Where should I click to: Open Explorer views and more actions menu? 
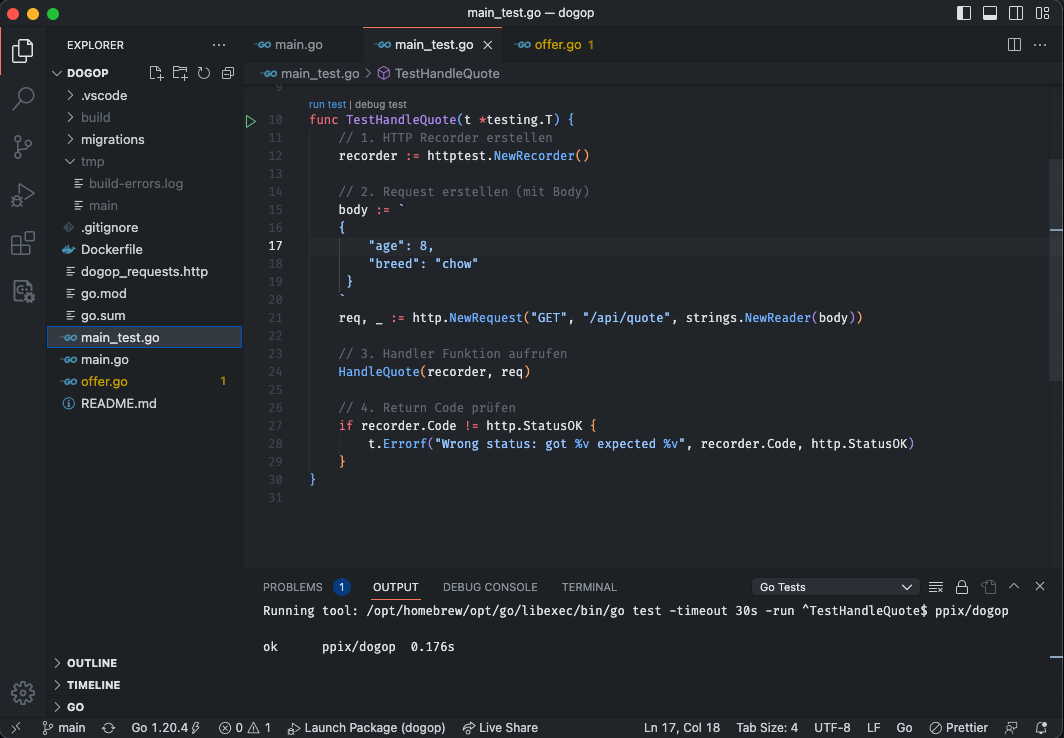click(218, 45)
